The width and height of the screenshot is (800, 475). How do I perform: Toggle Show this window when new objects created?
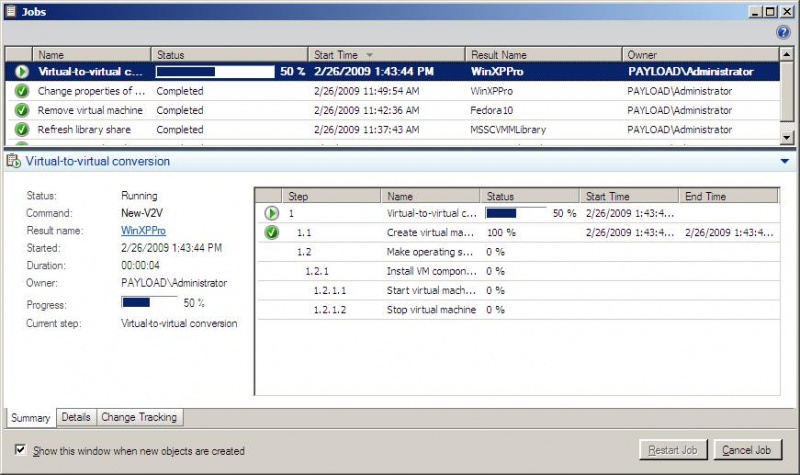tap(21, 451)
